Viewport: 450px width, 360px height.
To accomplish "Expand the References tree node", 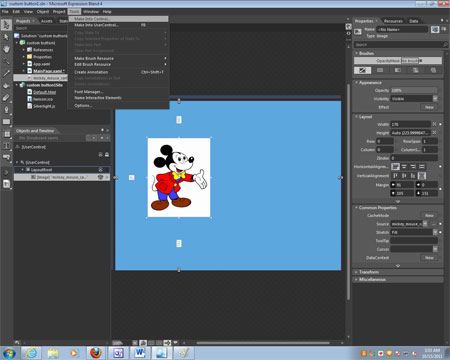I will (24, 50).
